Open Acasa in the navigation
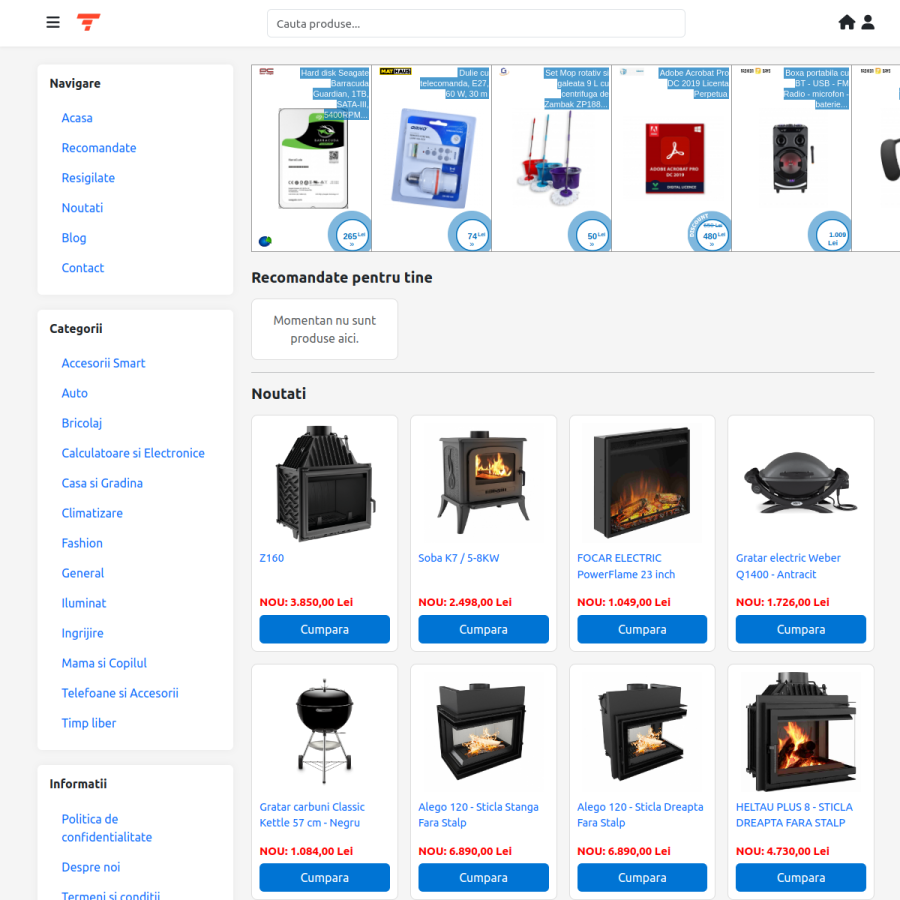 point(77,118)
